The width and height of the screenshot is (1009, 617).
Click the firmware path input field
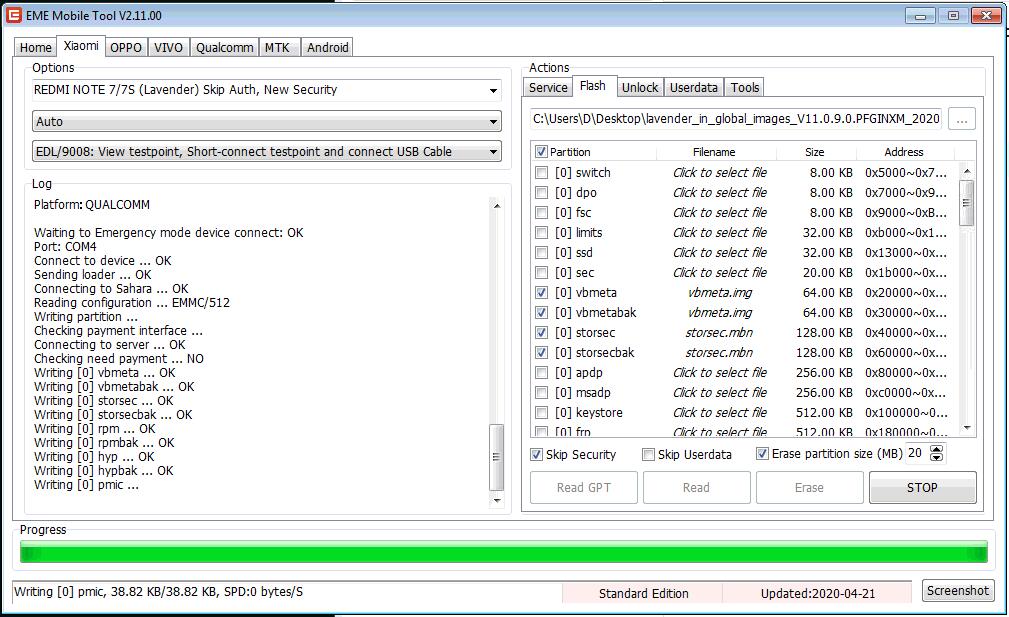pyautogui.click(x=736, y=119)
